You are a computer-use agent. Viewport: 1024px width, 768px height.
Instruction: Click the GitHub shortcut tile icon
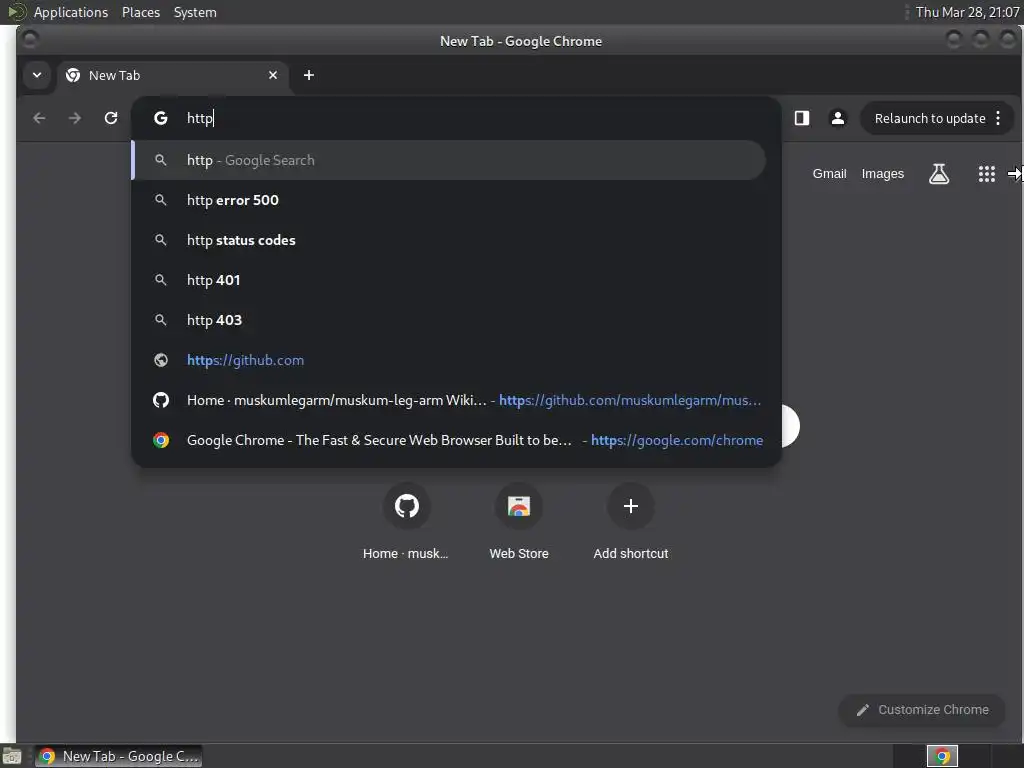tap(407, 506)
